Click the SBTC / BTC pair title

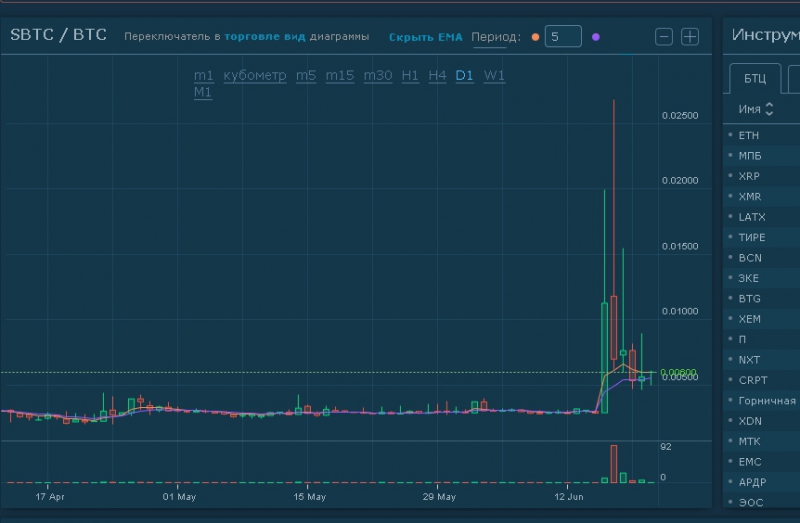[x=58, y=35]
